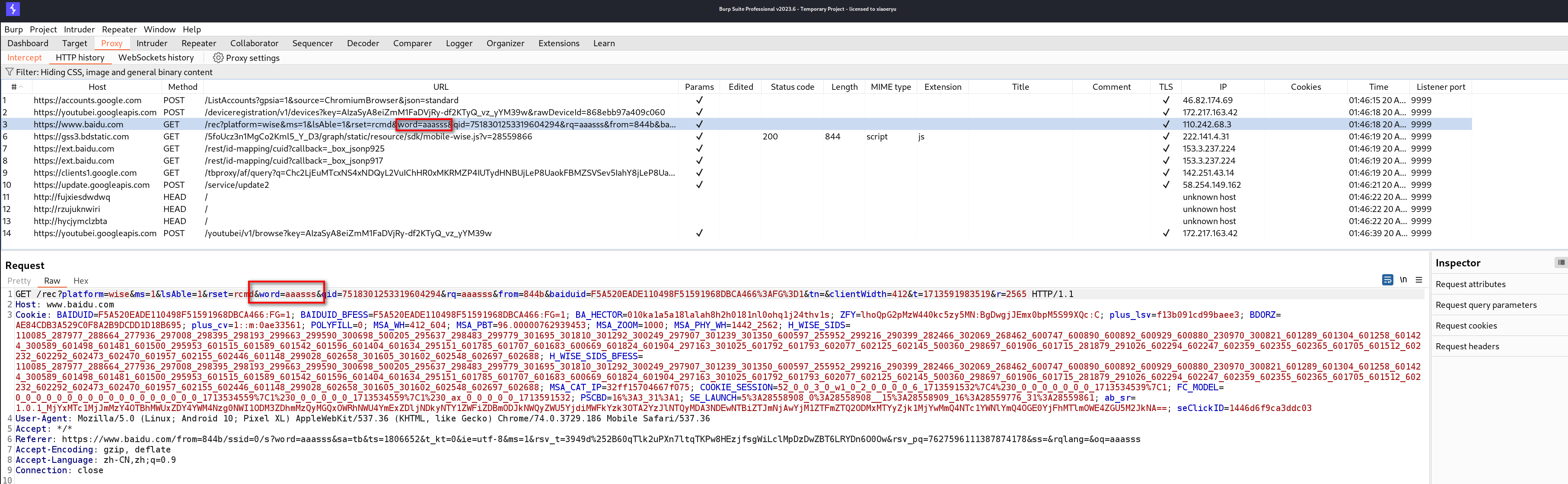Image resolution: width=1568 pixels, height=484 pixels.
Task: Select the update.googleapis.com /service/update2 row
Action: pyautogui.click(x=736, y=185)
